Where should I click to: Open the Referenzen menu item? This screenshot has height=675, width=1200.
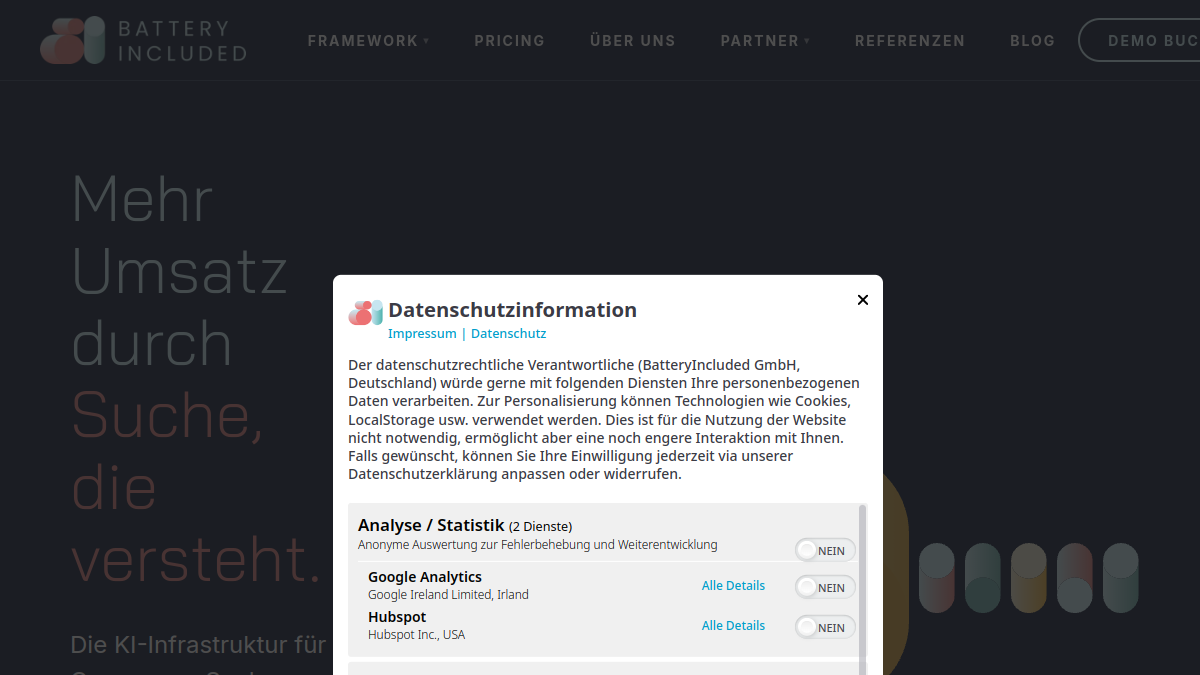coord(910,41)
